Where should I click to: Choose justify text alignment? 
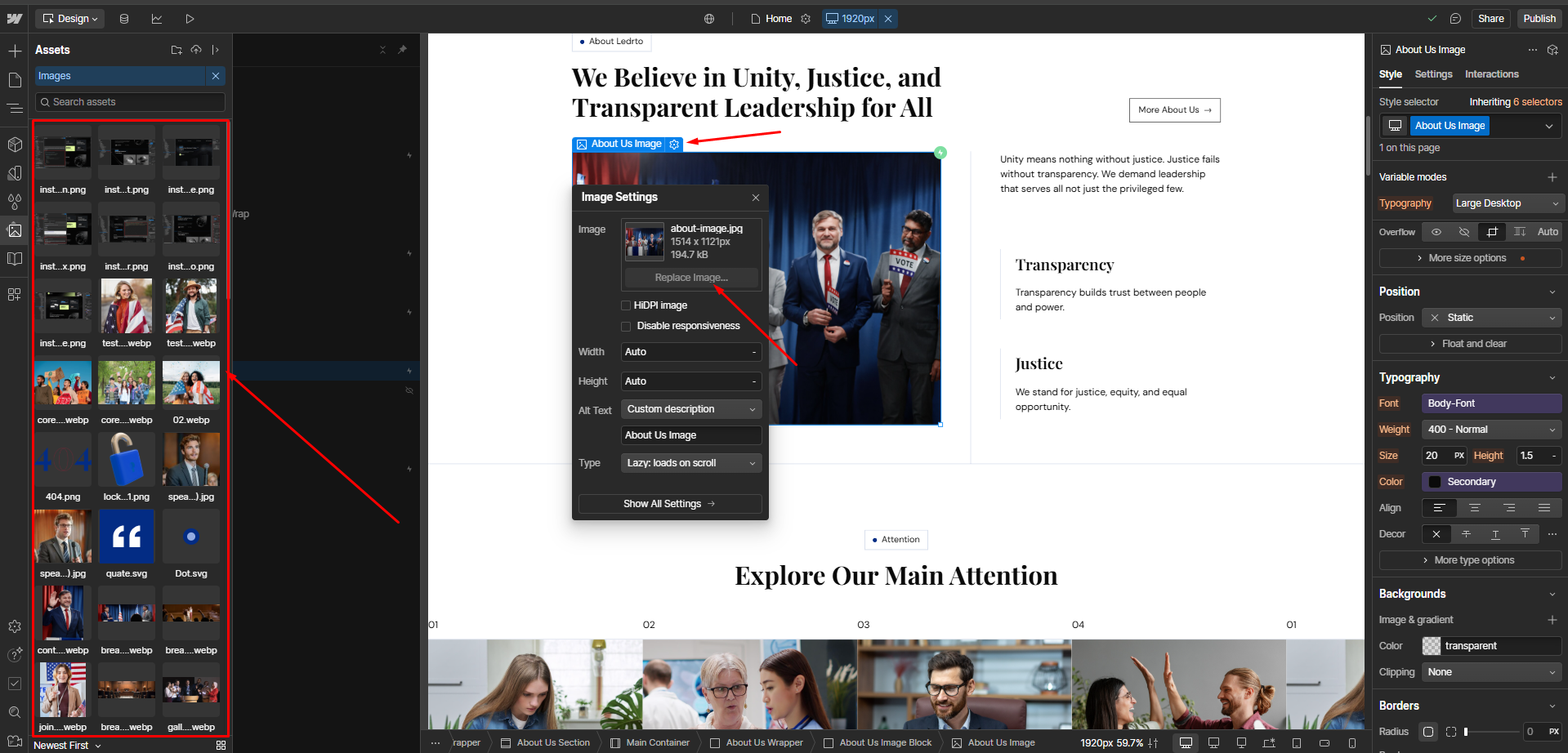[x=1544, y=508]
